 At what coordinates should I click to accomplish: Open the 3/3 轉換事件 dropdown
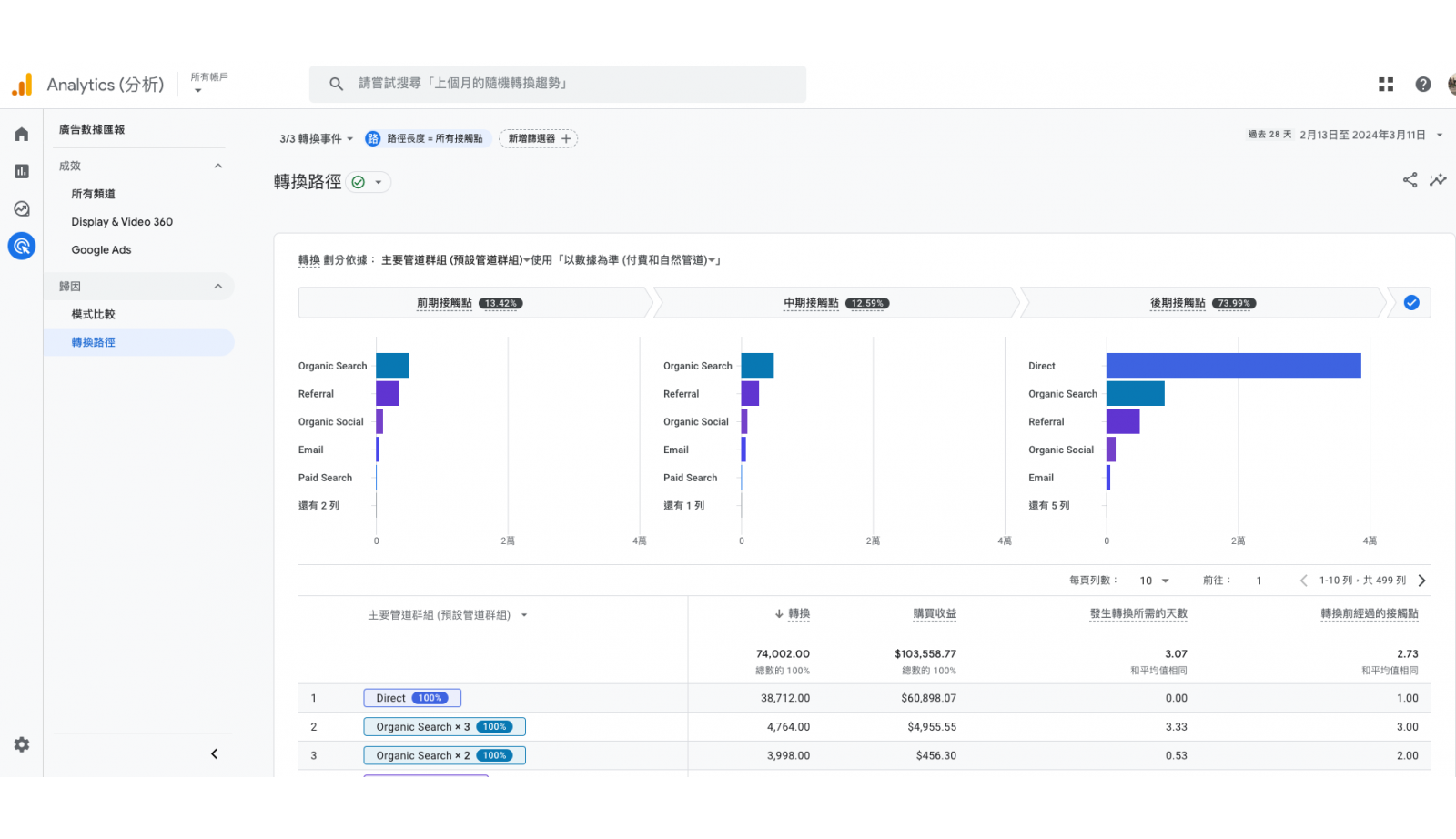tap(316, 138)
